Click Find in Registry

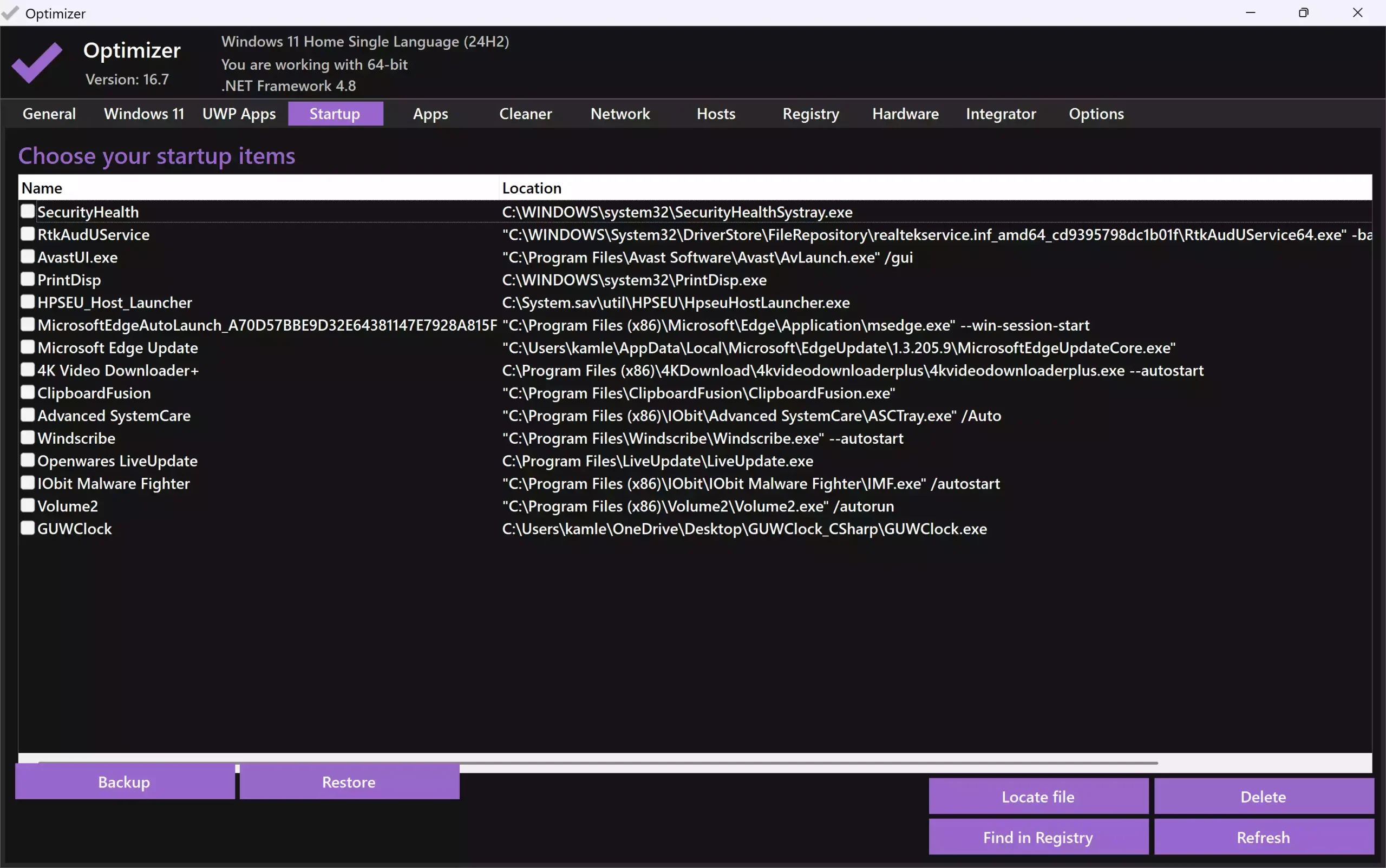[x=1037, y=837]
